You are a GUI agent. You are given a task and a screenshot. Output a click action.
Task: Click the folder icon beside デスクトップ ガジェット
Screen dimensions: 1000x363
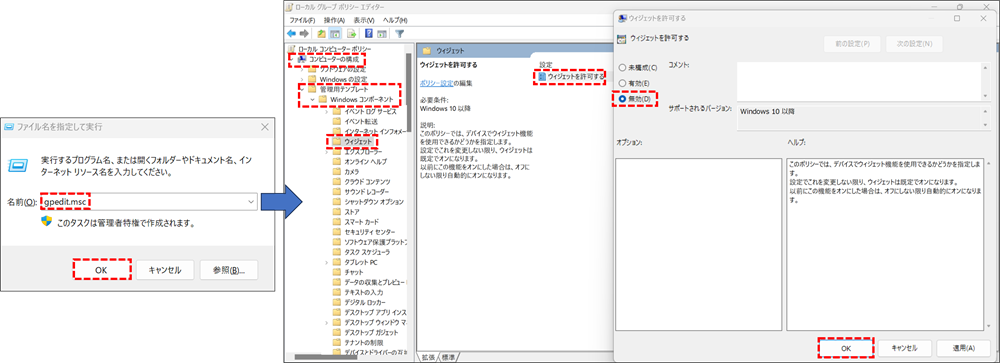pyautogui.click(x=337, y=332)
